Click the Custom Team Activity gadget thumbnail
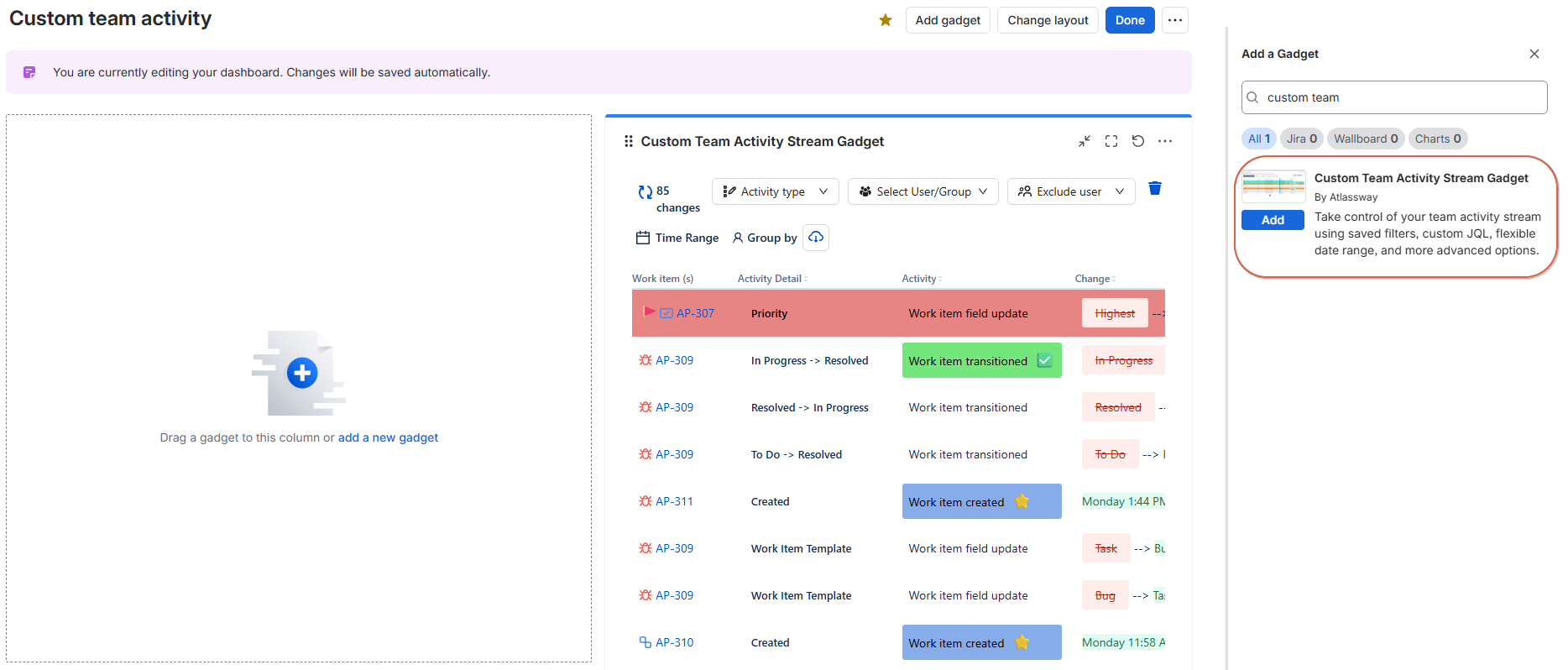Image resolution: width=1568 pixels, height=670 pixels. click(1273, 186)
